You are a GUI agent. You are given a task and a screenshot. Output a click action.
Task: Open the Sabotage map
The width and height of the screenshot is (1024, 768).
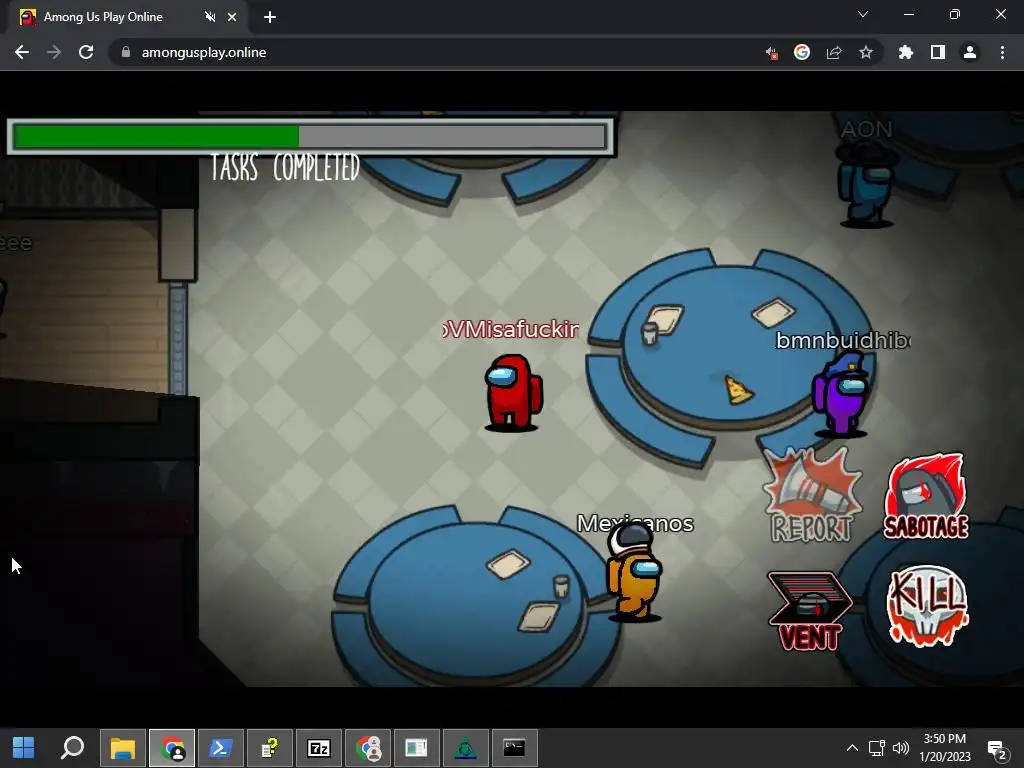pos(926,496)
